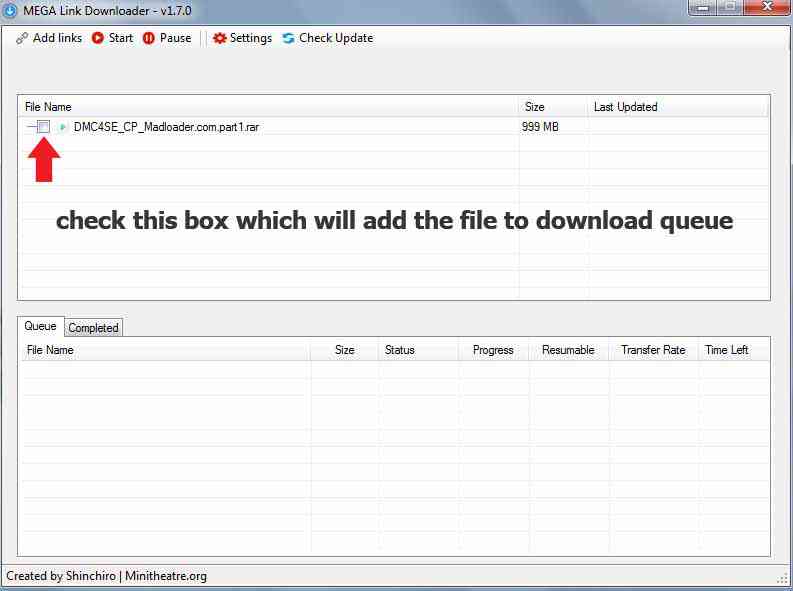The height and width of the screenshot is (591, 793).
Task: Click the queue File Name column header
Action: (165, 350)
